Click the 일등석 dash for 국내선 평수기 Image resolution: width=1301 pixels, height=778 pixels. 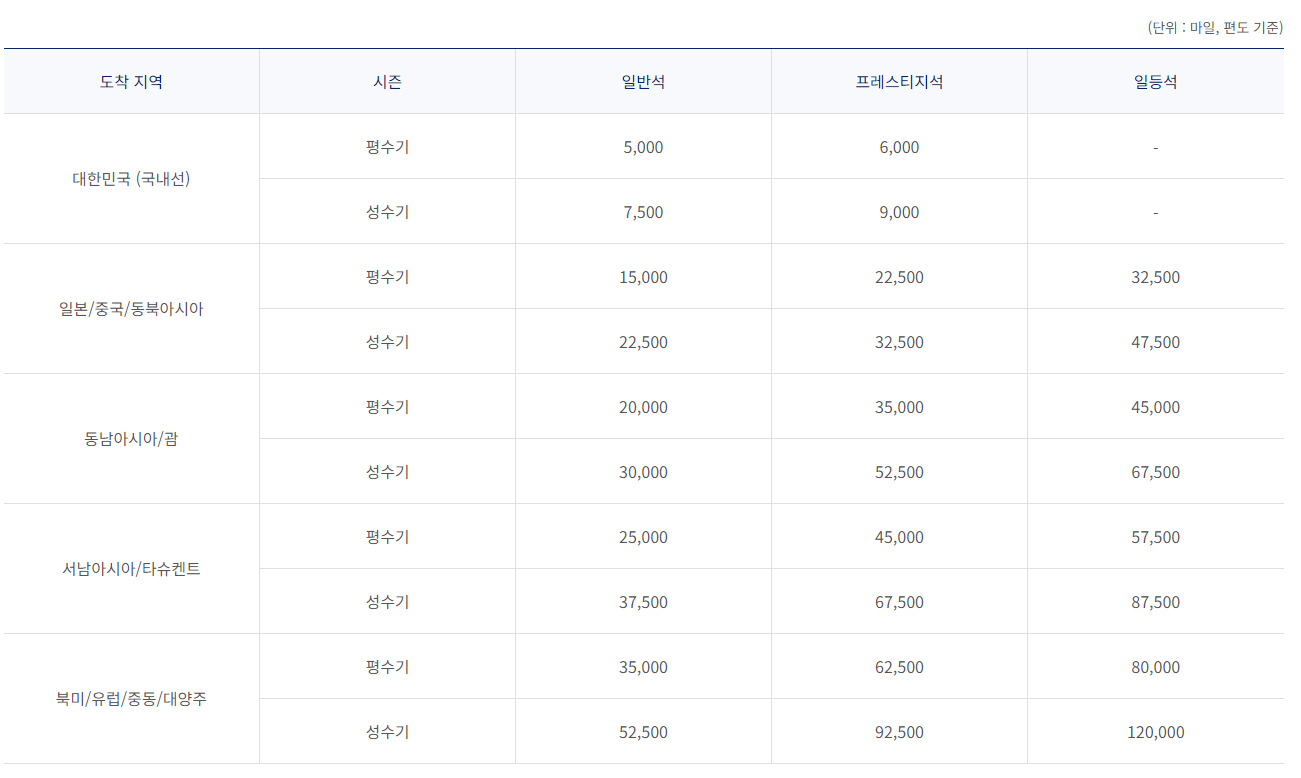1155,147
